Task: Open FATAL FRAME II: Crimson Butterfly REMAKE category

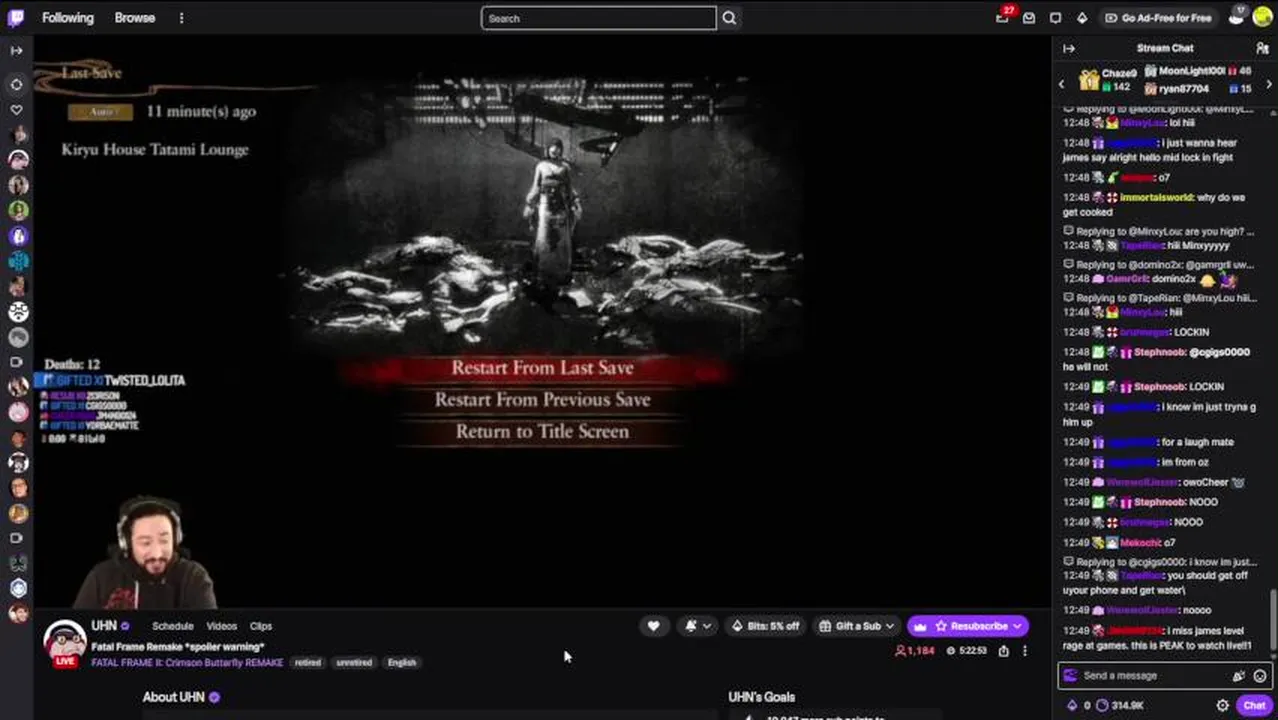Action: [187, 662]
